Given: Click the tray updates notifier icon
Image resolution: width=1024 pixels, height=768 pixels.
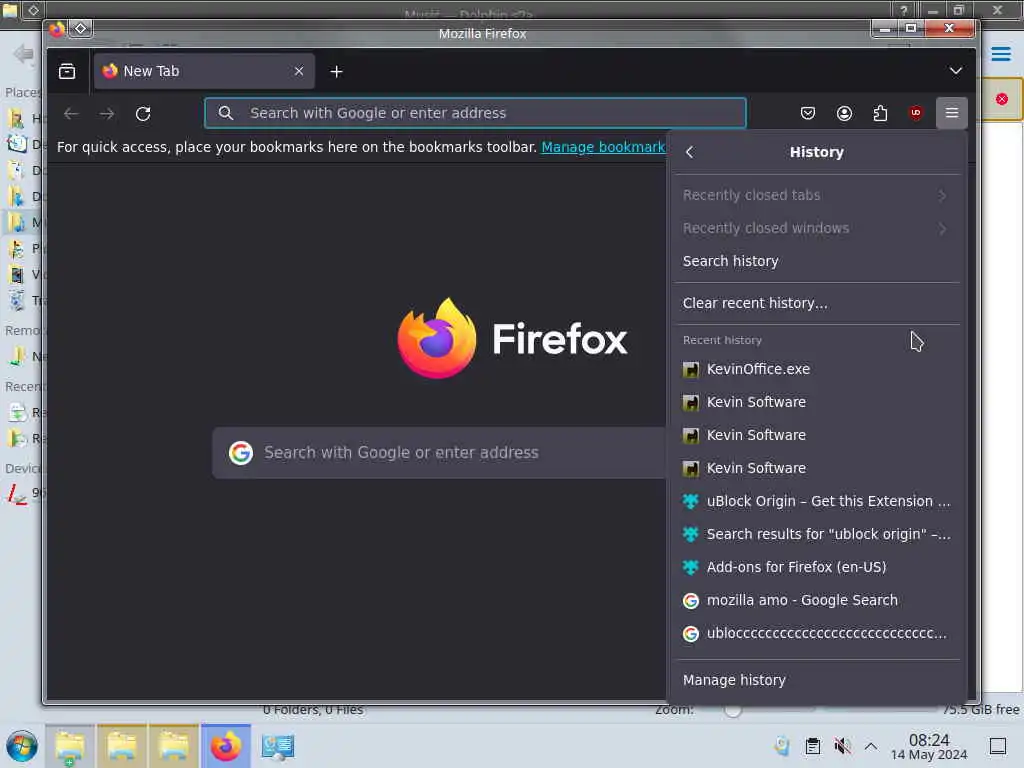Looking at the screenshot, I should point(782,746).
